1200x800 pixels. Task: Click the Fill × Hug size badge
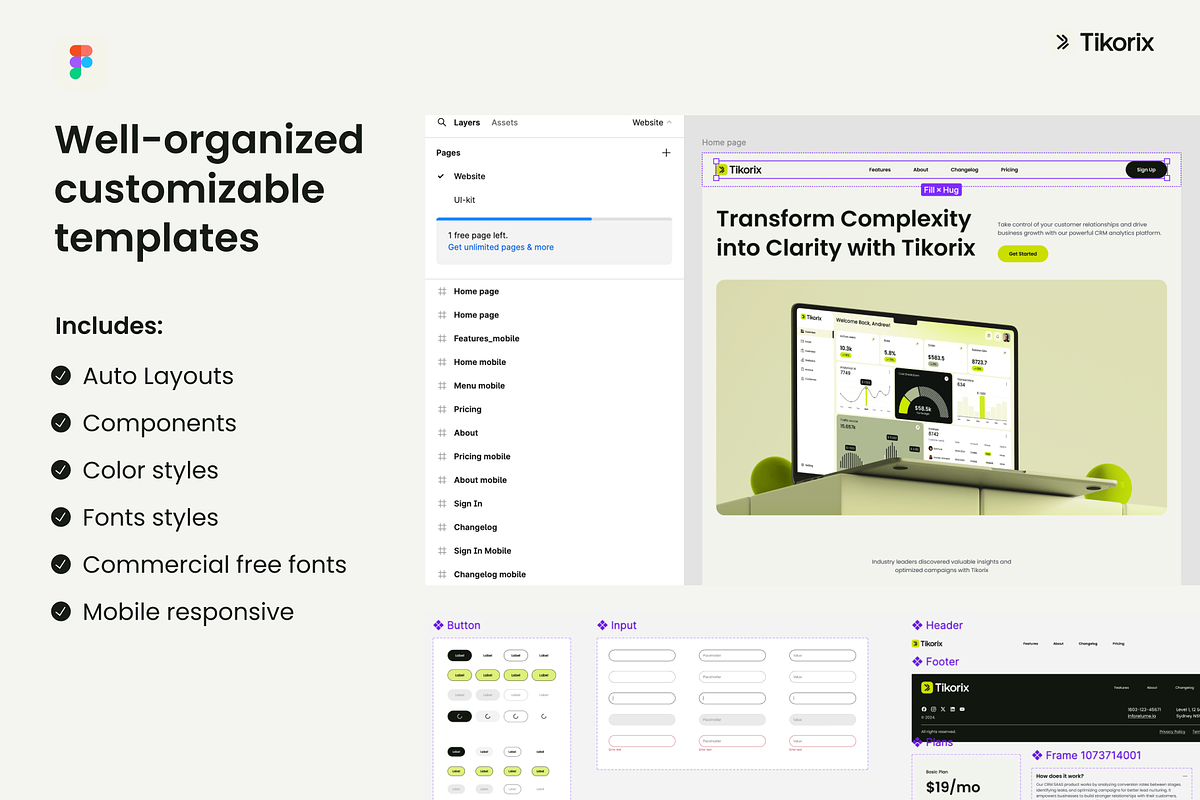click(941, 189)
